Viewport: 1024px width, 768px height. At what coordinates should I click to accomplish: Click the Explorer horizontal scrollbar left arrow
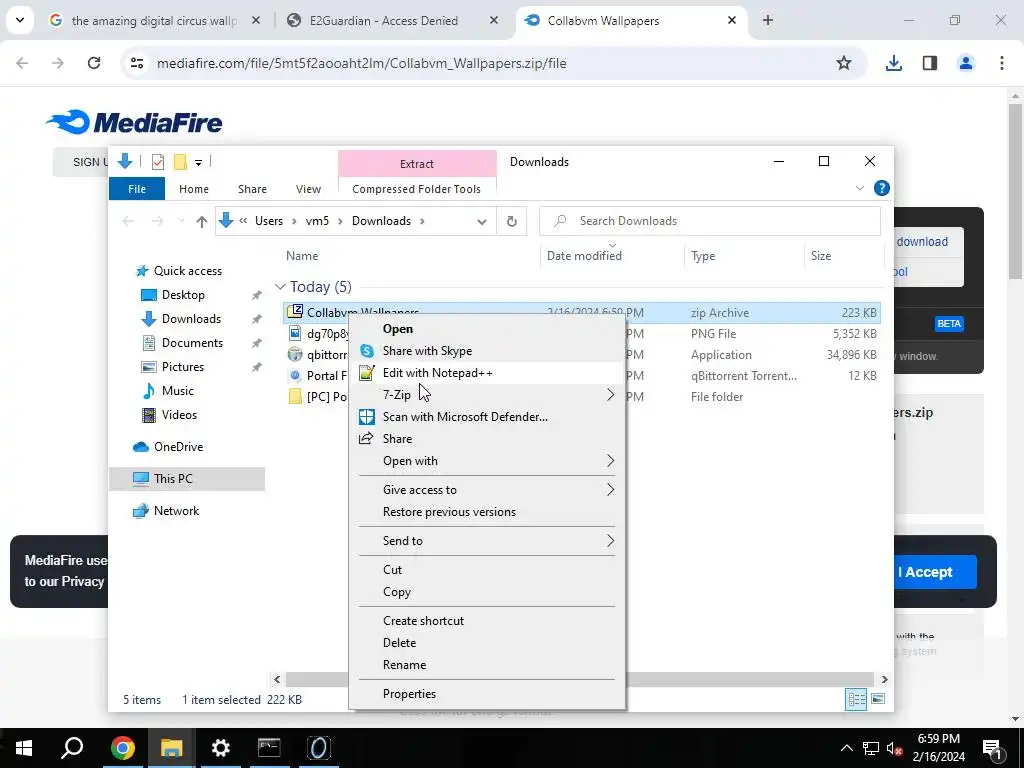[x=277, y=679]
